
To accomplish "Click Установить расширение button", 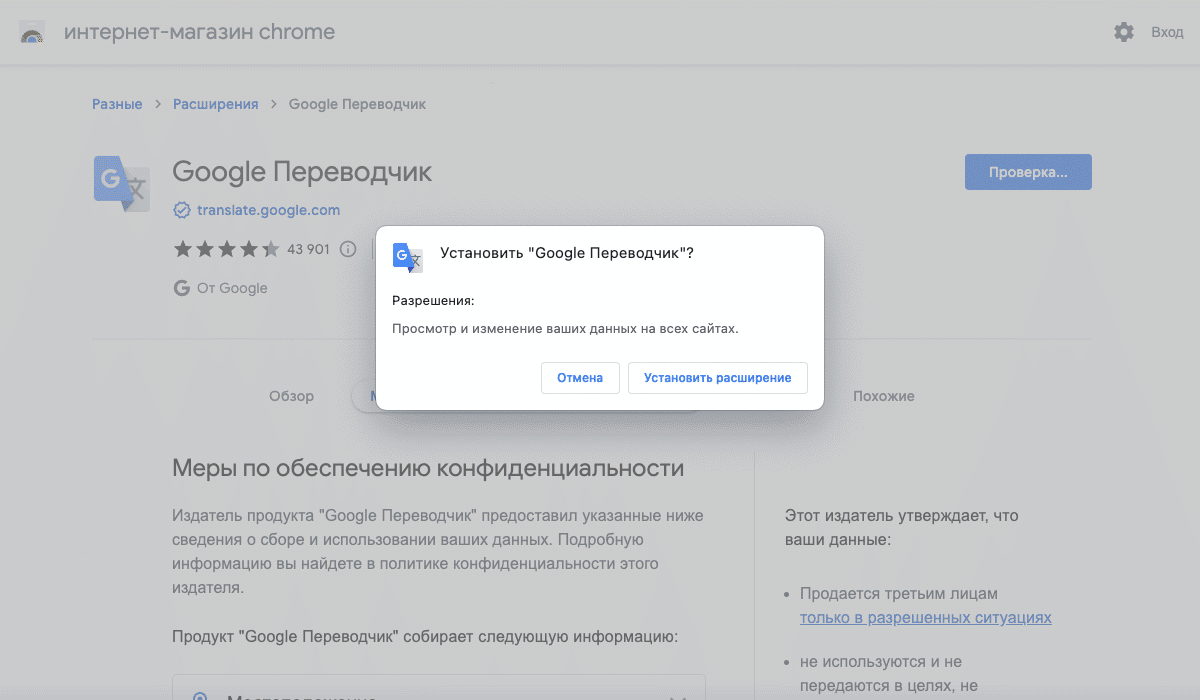I will (x=718, y=378).
